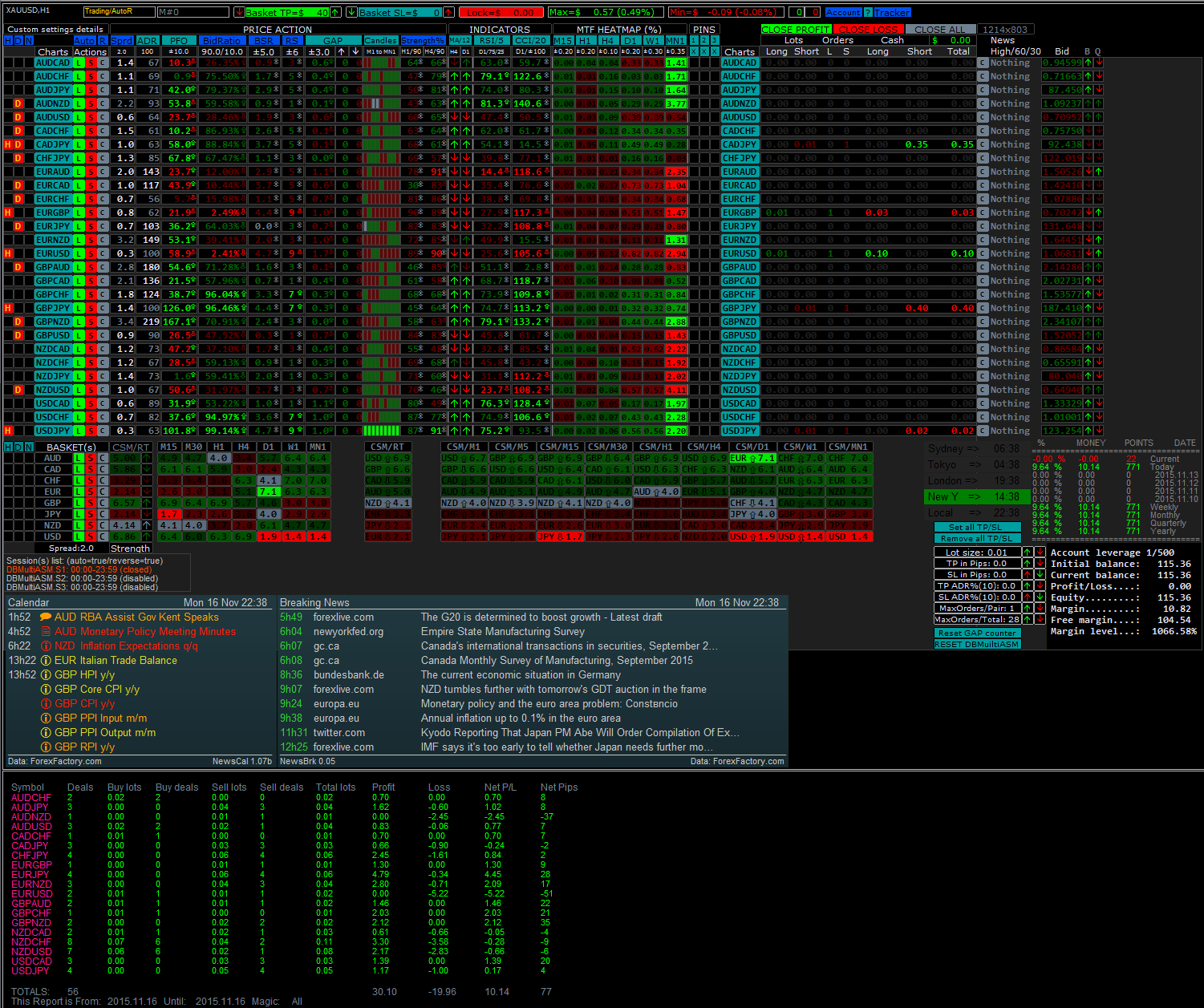The image size is (1204, 1008).
Task: Click red S button for GBPUSD row
Action: click(x=91, y=335)
